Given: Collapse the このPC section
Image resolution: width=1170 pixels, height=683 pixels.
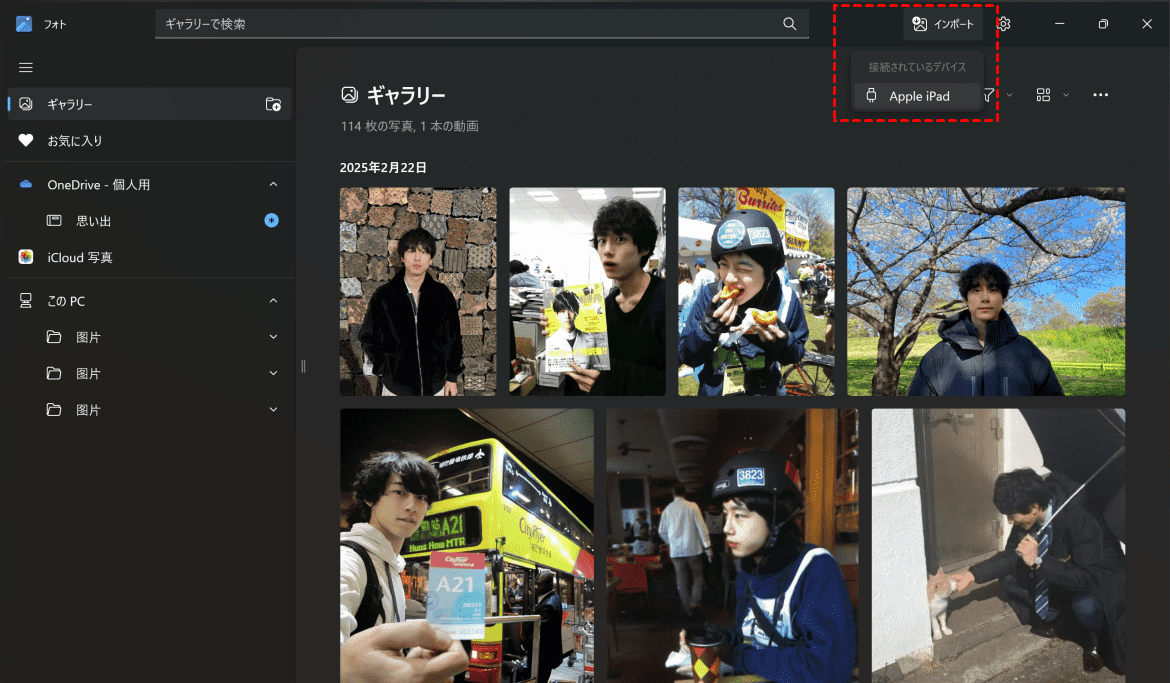Looking at the screenshot, I should tap(272, 300).
